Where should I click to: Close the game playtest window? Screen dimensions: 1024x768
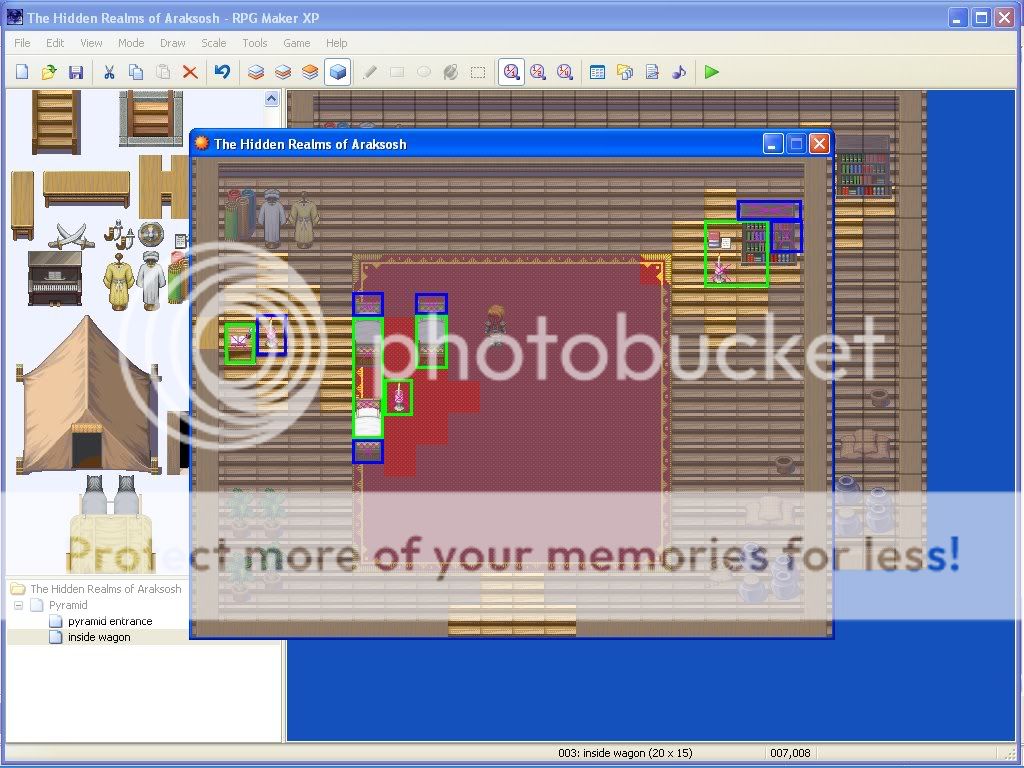[819, 144]
